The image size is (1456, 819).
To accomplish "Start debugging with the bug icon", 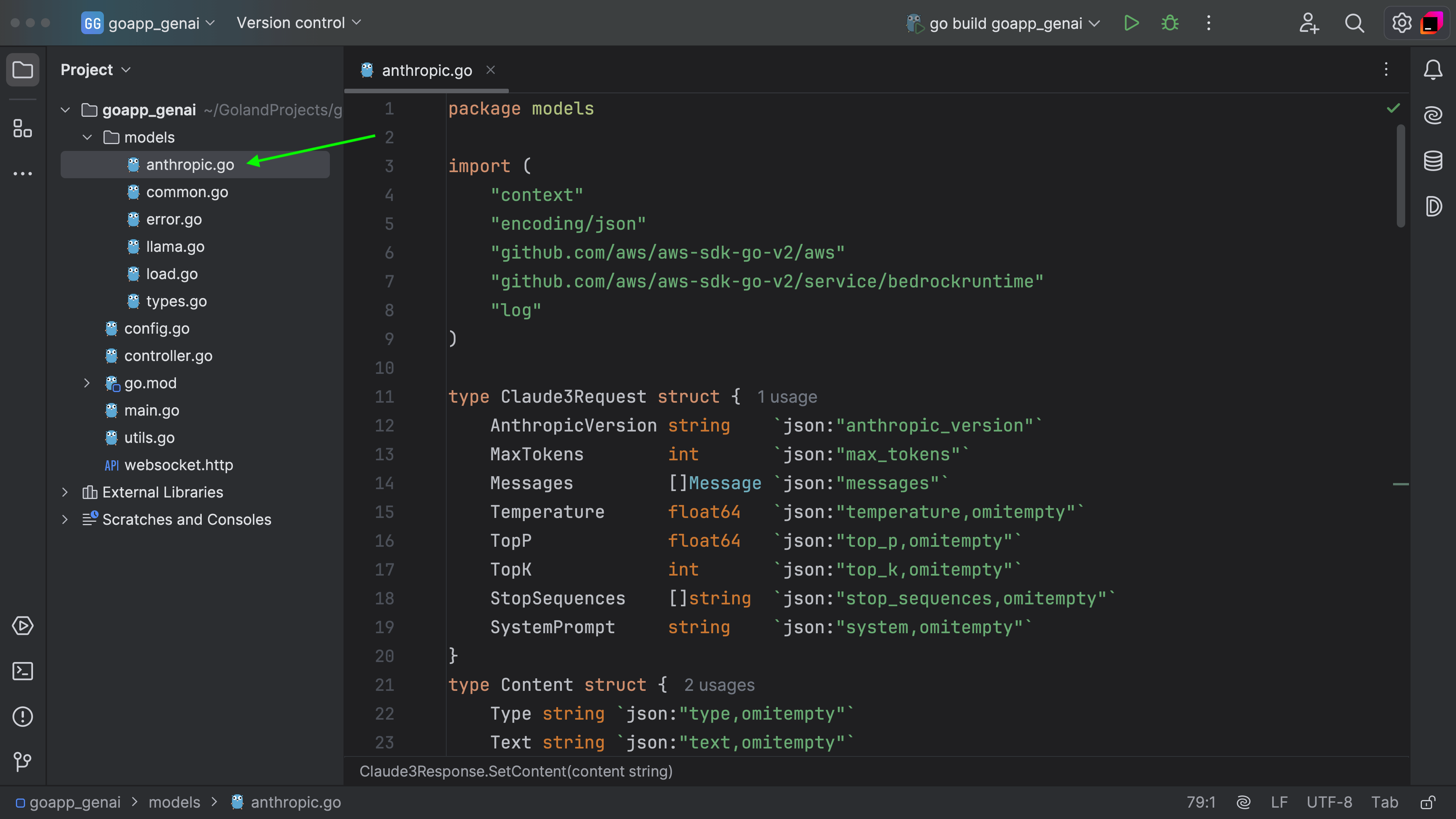I will click(x=1169, y=23).
